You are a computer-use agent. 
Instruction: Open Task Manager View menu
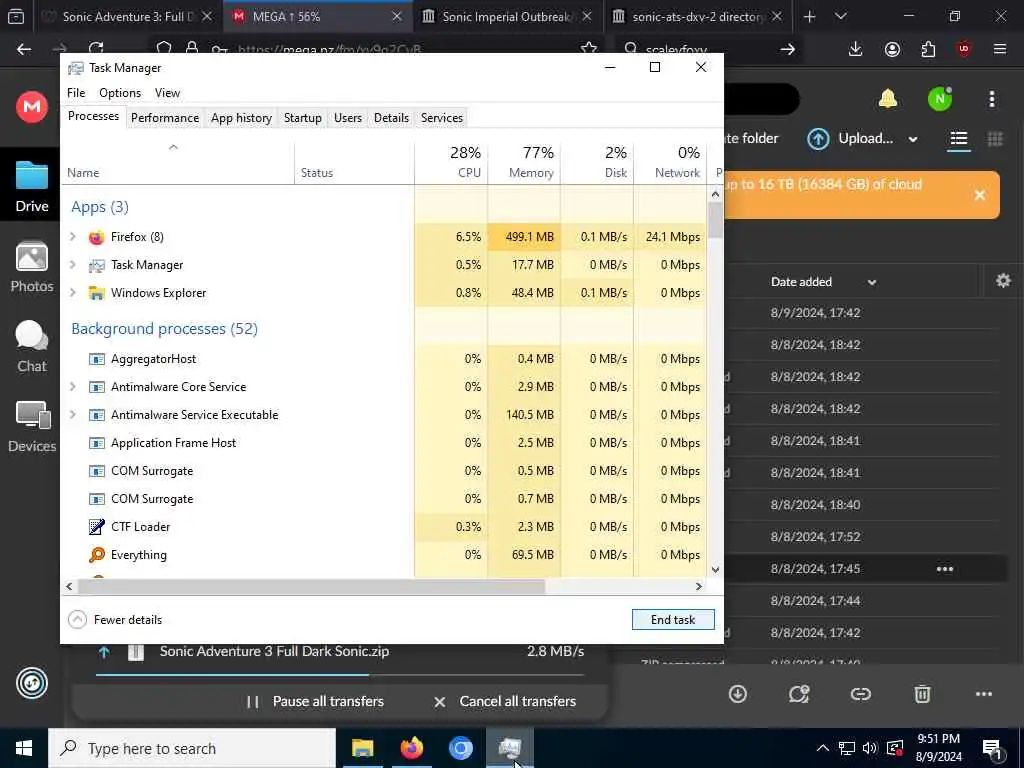pyautogui.click(x=167, y=93)
